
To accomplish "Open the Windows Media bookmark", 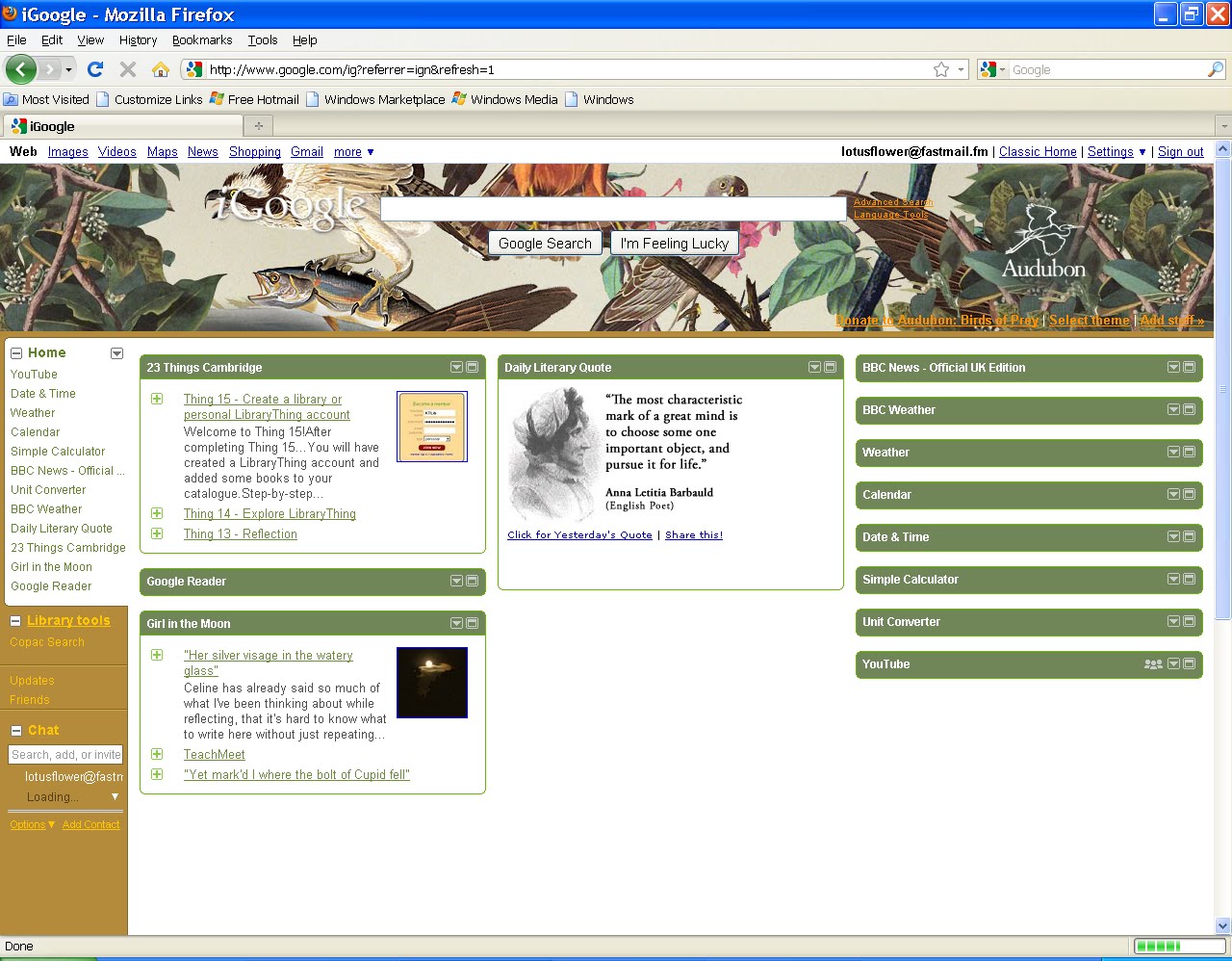I will click(x=504, y=99).
